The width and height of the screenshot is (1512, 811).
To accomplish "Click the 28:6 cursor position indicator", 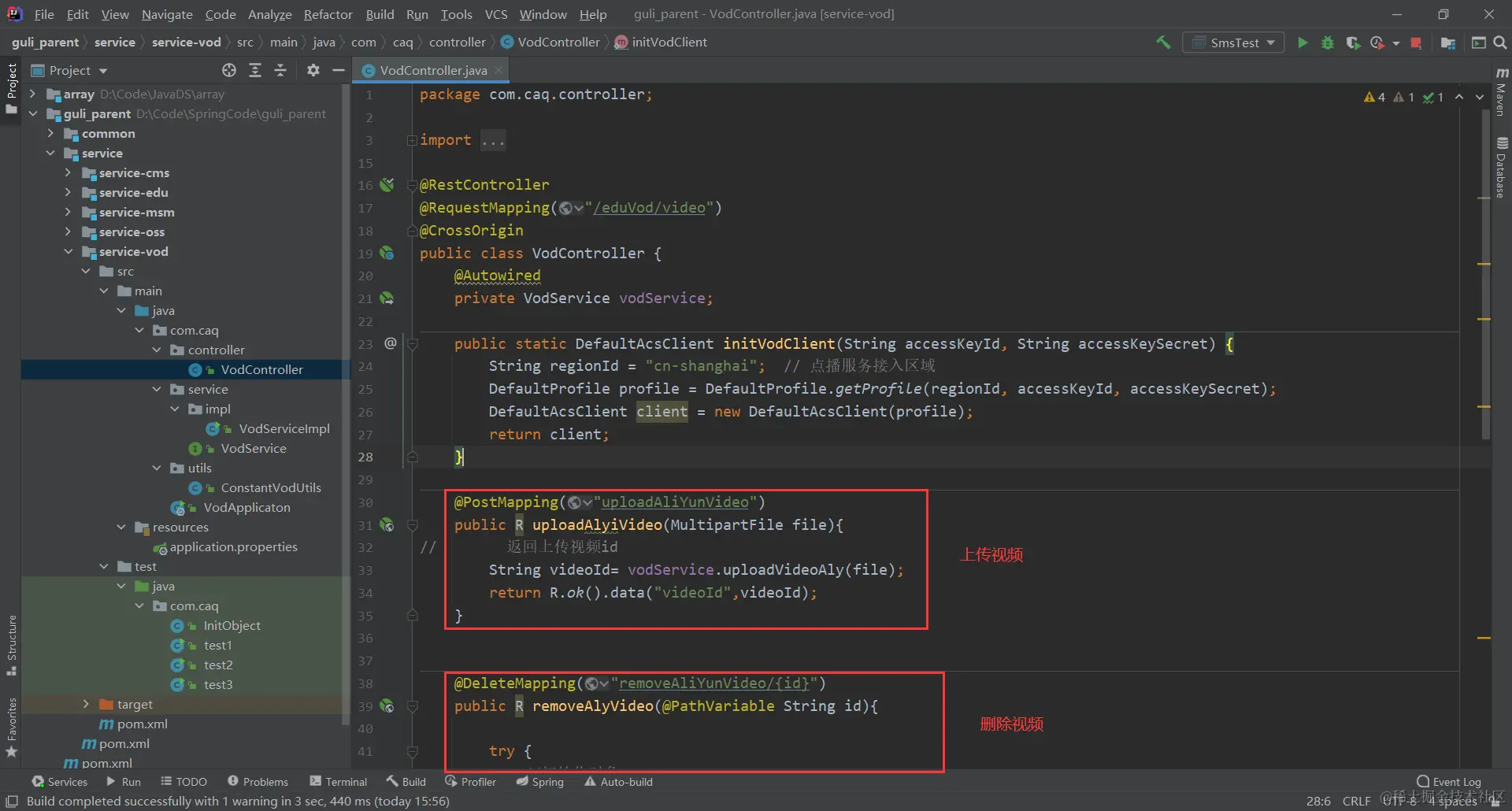I will (1318, 801).
